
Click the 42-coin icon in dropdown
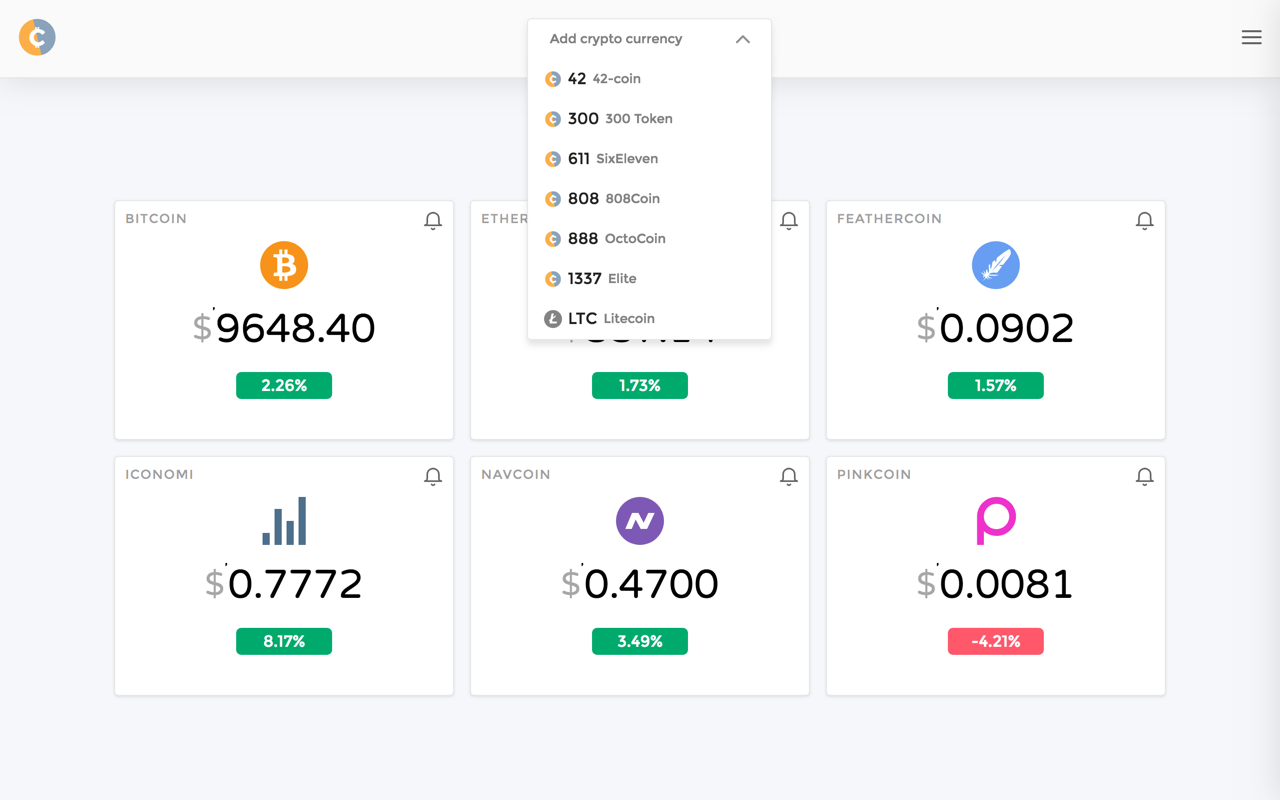(552, 79)
